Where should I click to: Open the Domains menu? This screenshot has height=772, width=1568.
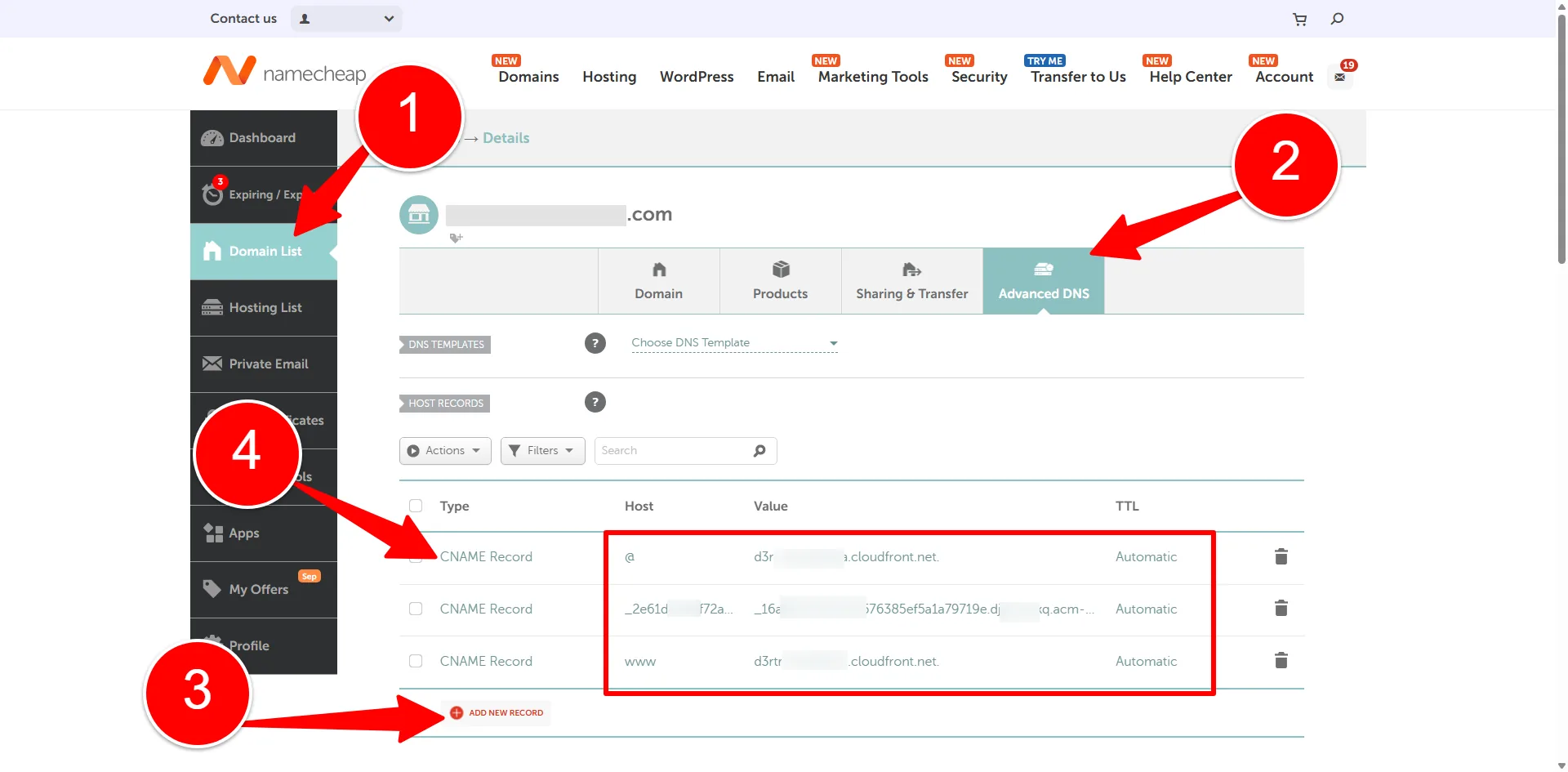click(x=528, y=77)
